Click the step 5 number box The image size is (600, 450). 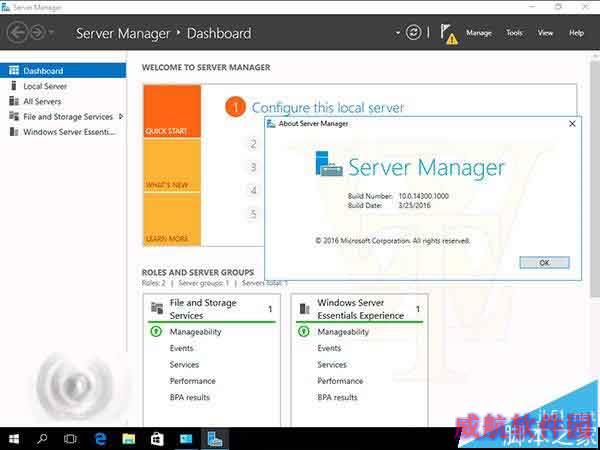point(253,214)
